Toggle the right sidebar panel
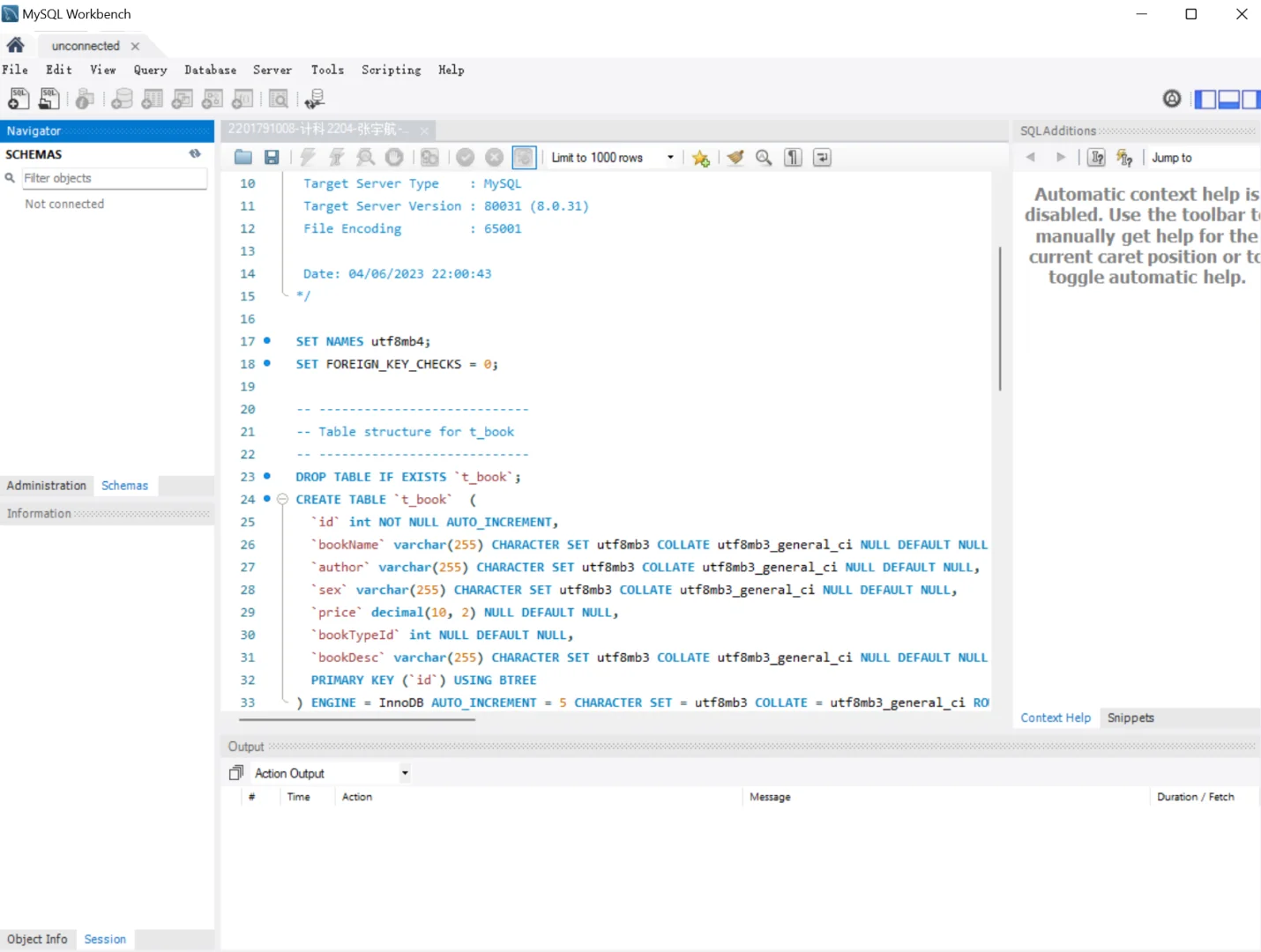1261x952 pixels. pyautogui.click(x=1251, y=99)
